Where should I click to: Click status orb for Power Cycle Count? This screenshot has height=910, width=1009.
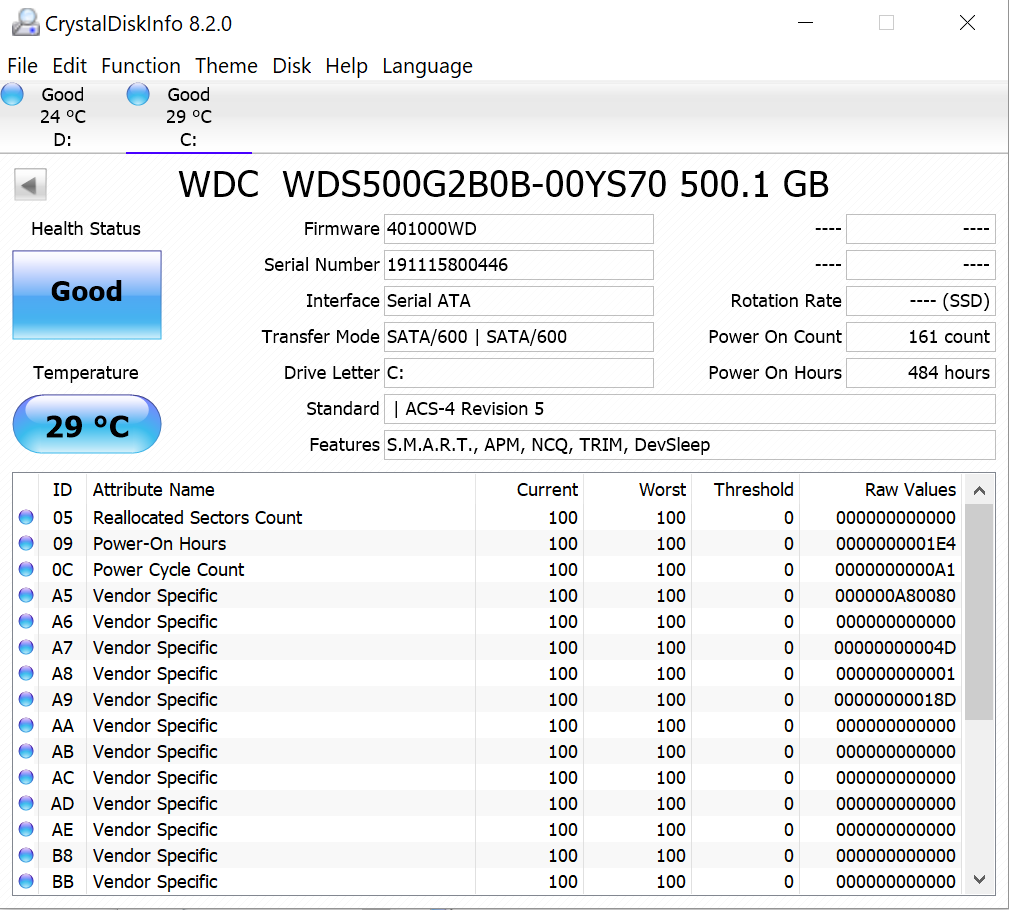tap(26, 570)
